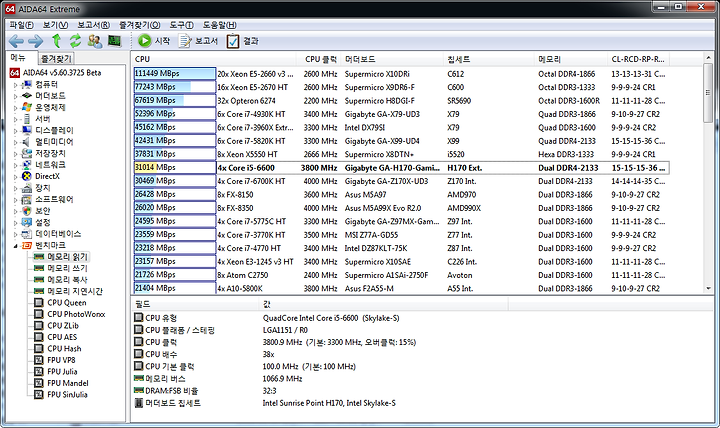This screenshot has width=720, height=428.
Task: Click the green Up arrow icon
Action: click(x=56, y=41)
